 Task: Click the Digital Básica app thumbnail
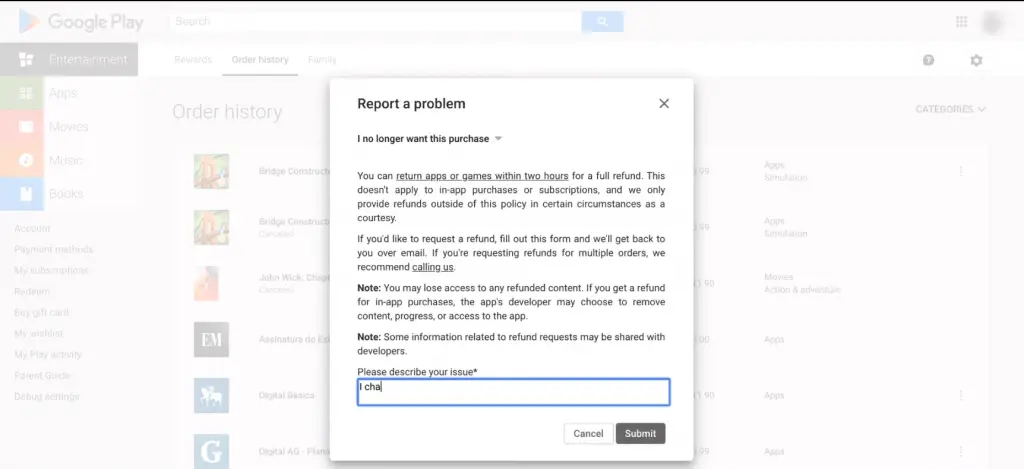click(211, 395)
